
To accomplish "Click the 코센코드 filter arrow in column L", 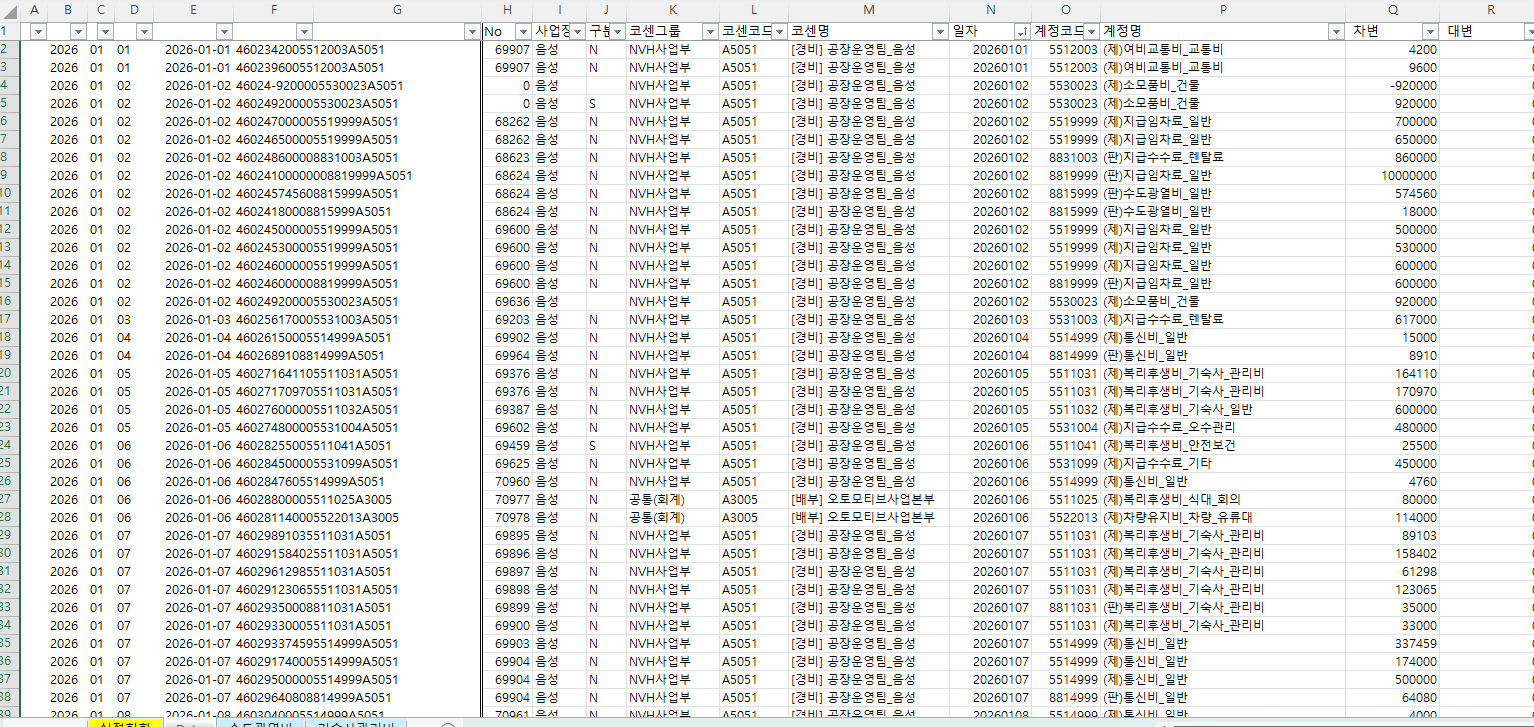I will [776, 32].
